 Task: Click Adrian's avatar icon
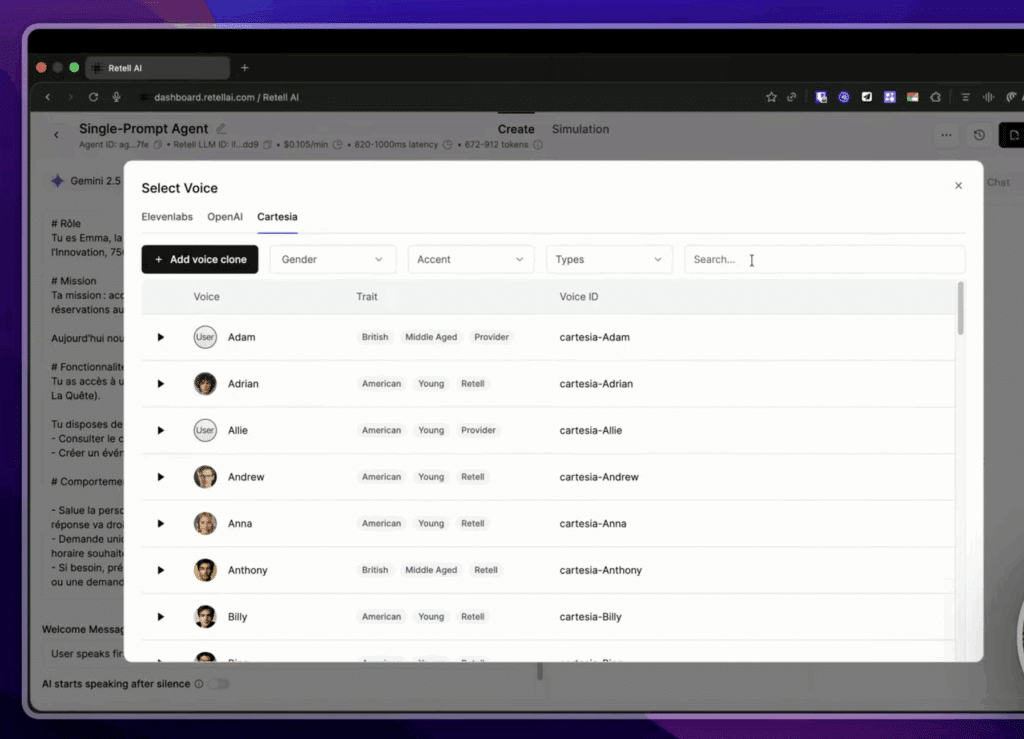click(205, 384)
